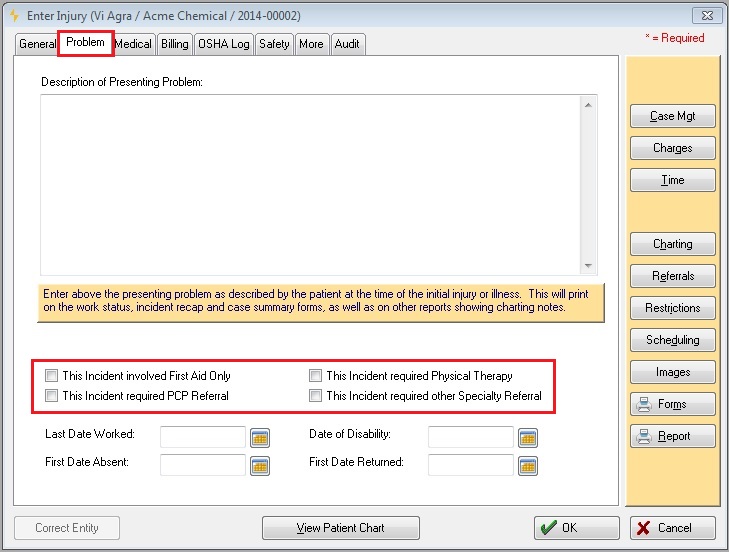Click the description scrollbar down arrow

pyautogui.click(x=588, y=266)
